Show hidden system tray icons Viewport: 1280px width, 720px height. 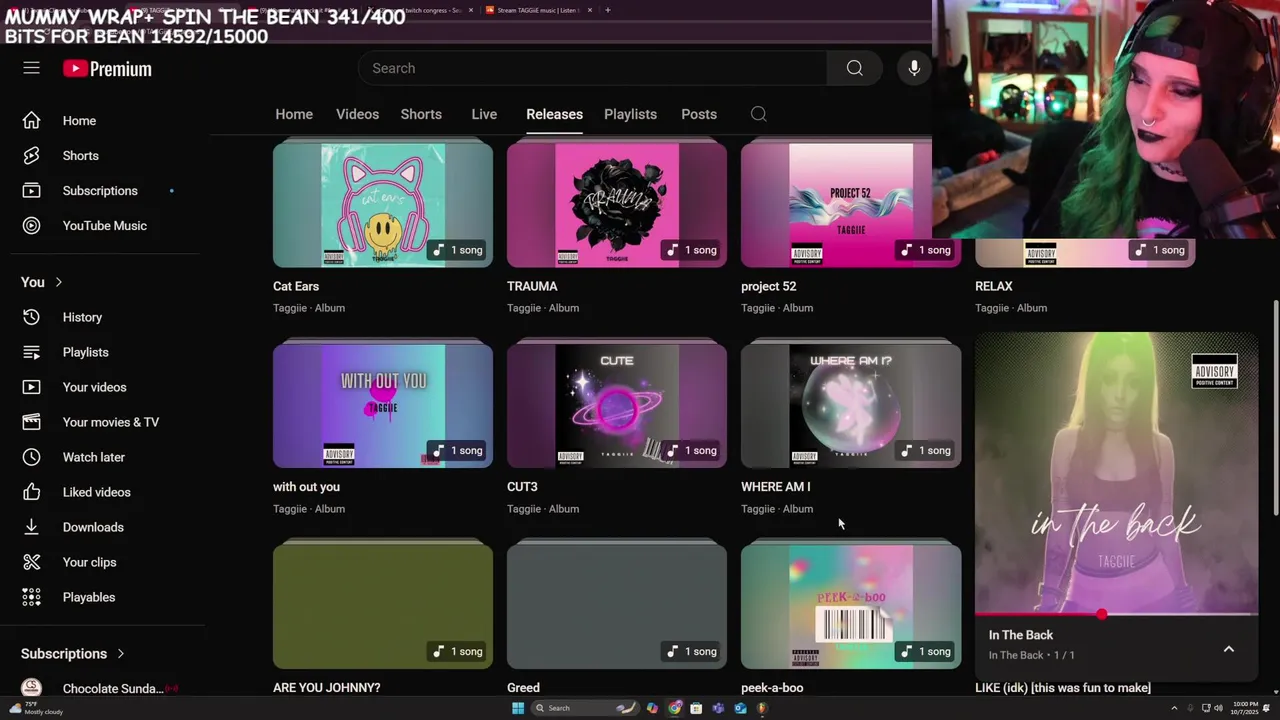tap(1174, 708)
